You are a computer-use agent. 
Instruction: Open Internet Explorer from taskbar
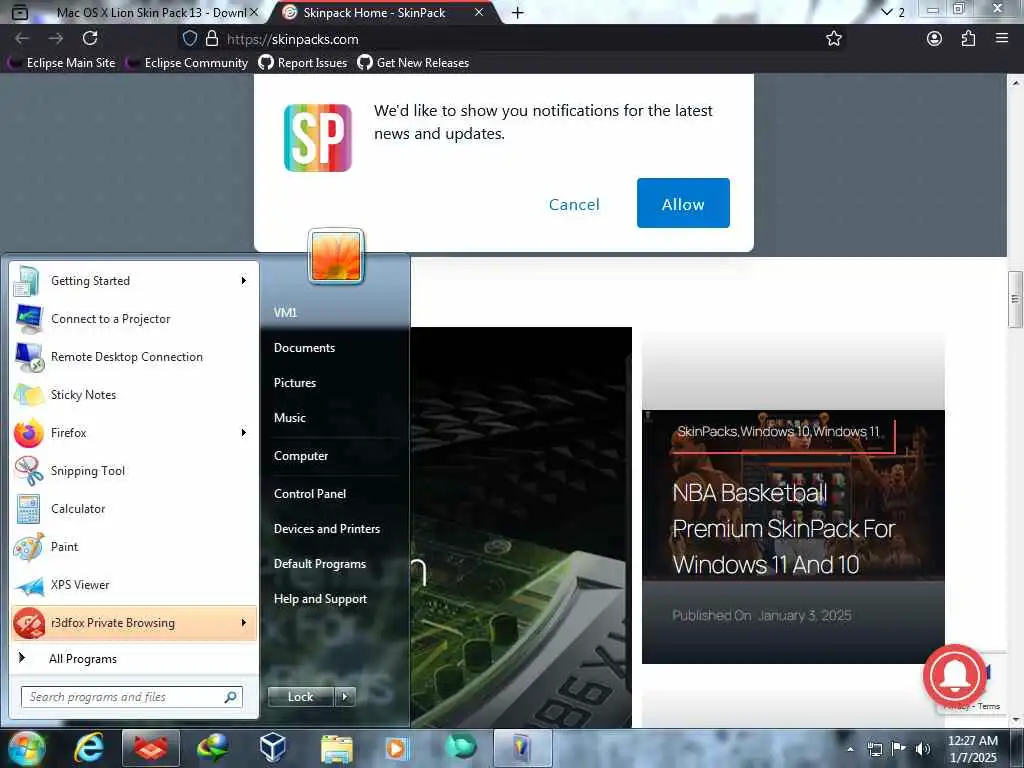(88, 748)
